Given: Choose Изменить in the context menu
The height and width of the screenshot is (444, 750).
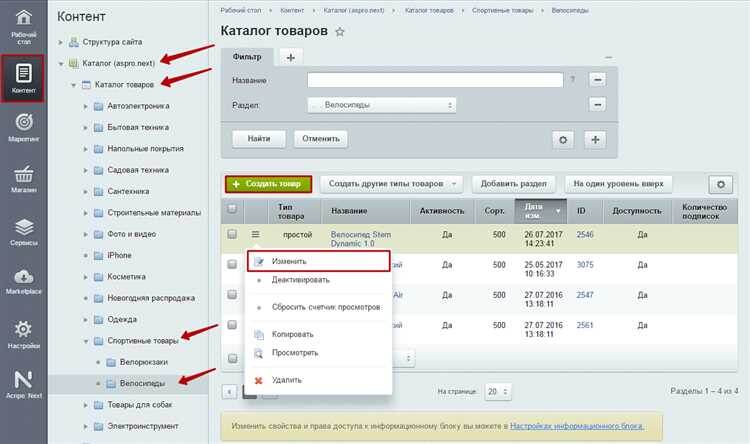Looking at the screenshot, I should coord(319,261).
